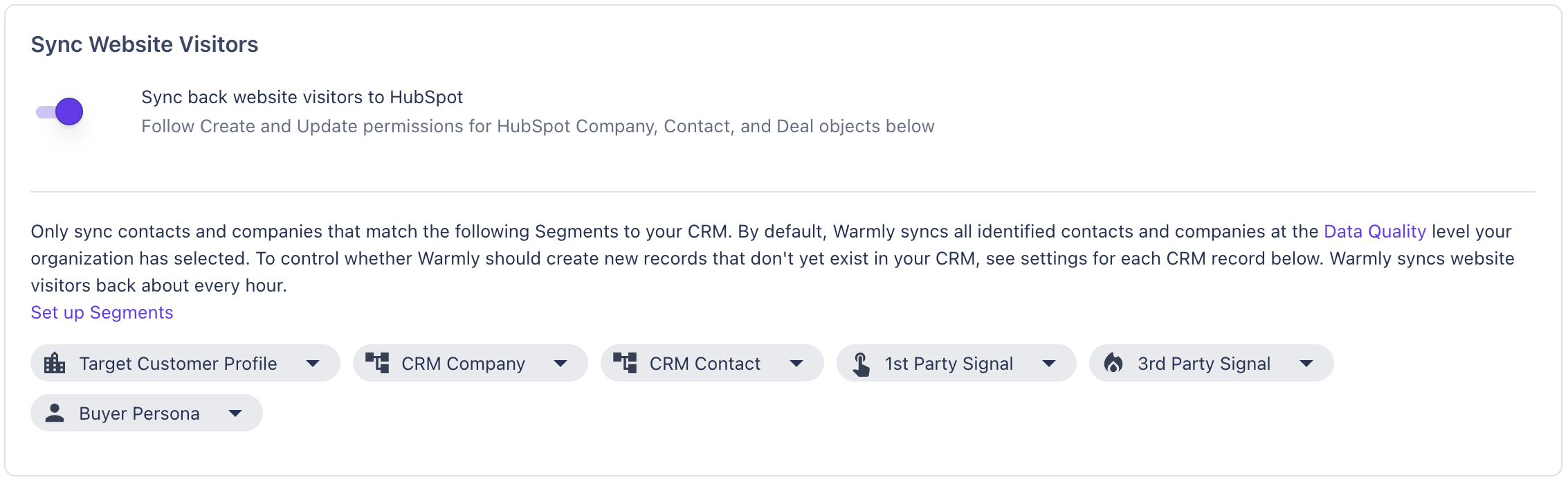
Task: Click the 1st Party Signal pointer icon
Action: pos(861,364)
